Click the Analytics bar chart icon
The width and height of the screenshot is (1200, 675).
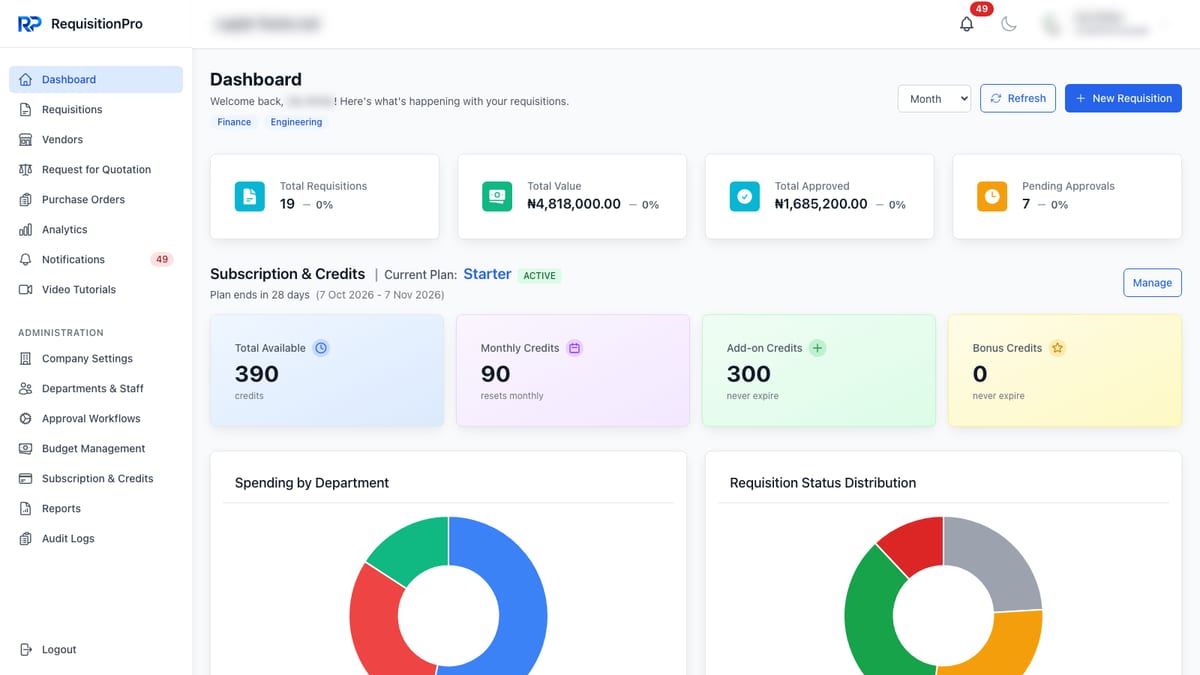tap(26, 230)
